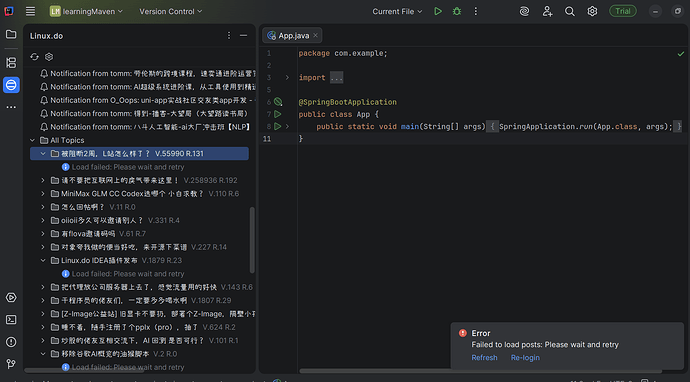Click the editor horizontal scrollbar

[481, 371]
